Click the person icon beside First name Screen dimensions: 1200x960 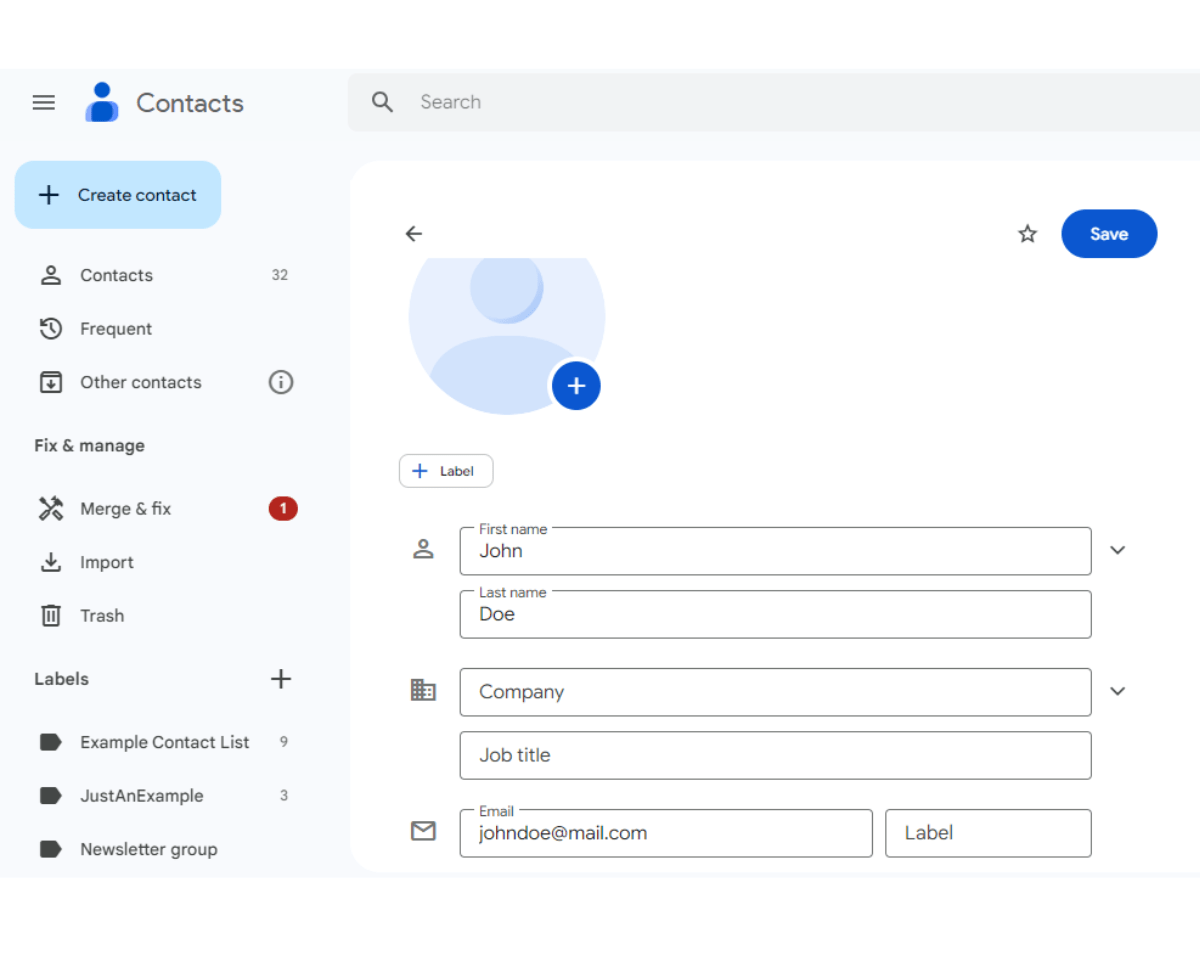click(x=423, y=549)
